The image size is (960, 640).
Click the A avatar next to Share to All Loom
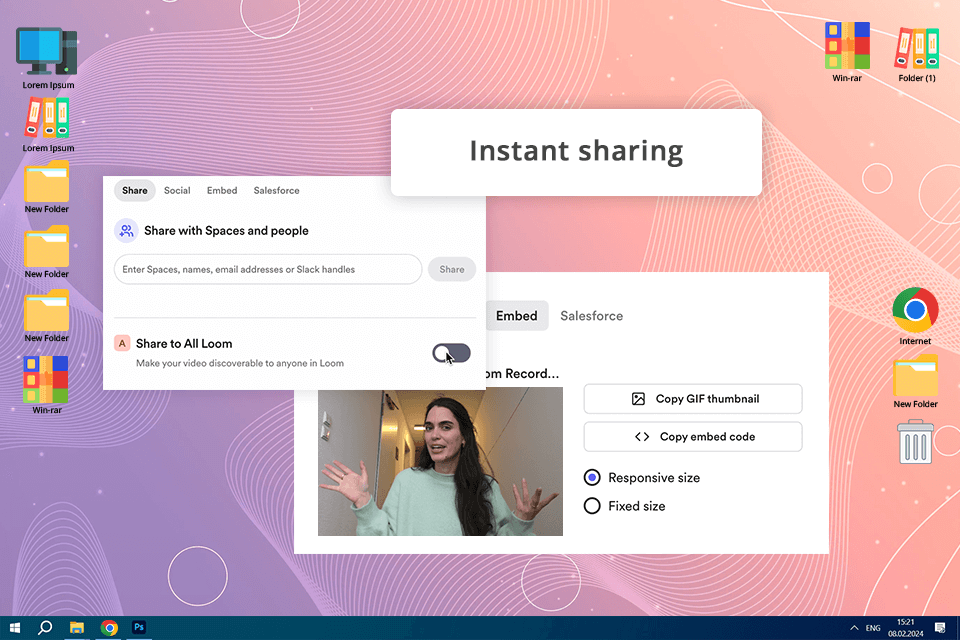122,344
